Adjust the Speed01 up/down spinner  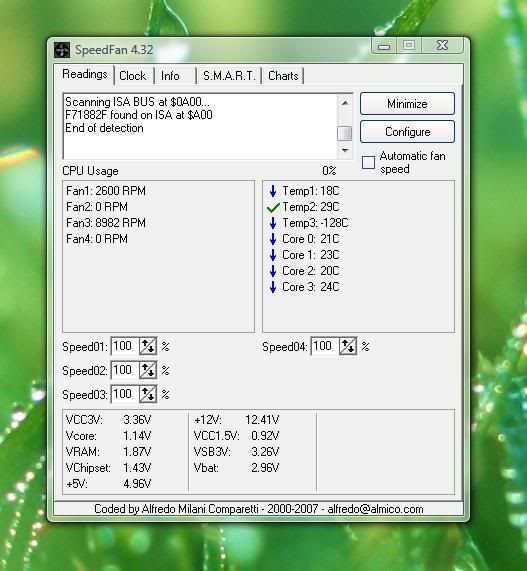pyautogui.click(x=148, y=346)
